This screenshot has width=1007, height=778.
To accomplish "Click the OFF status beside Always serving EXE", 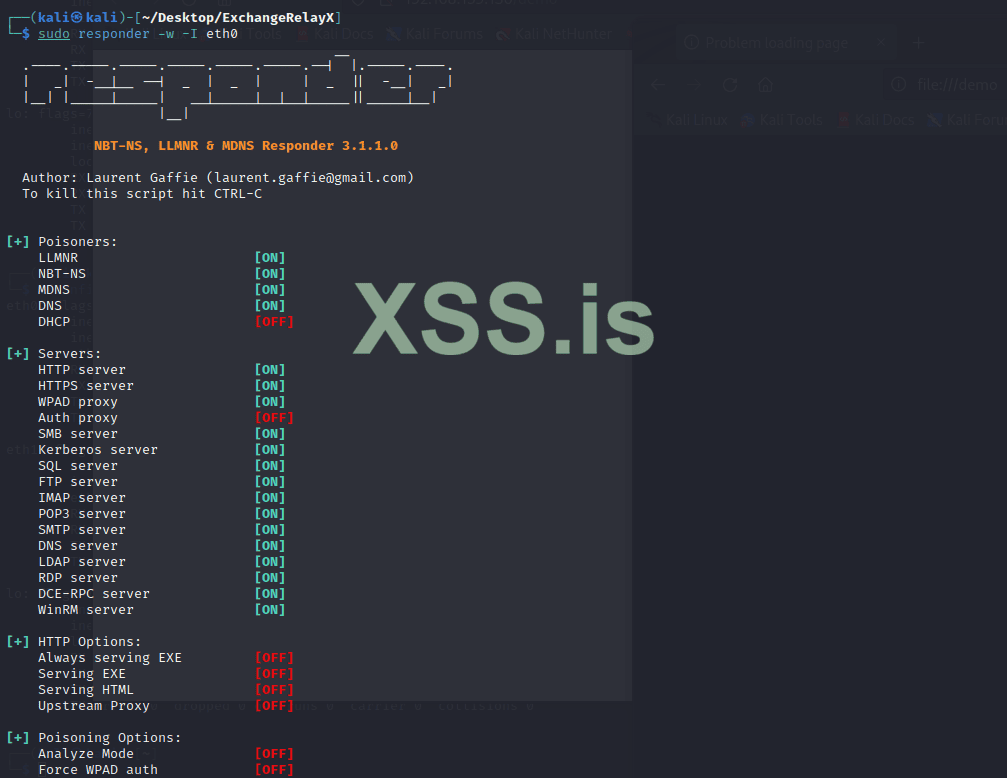I will pos(274,658).
